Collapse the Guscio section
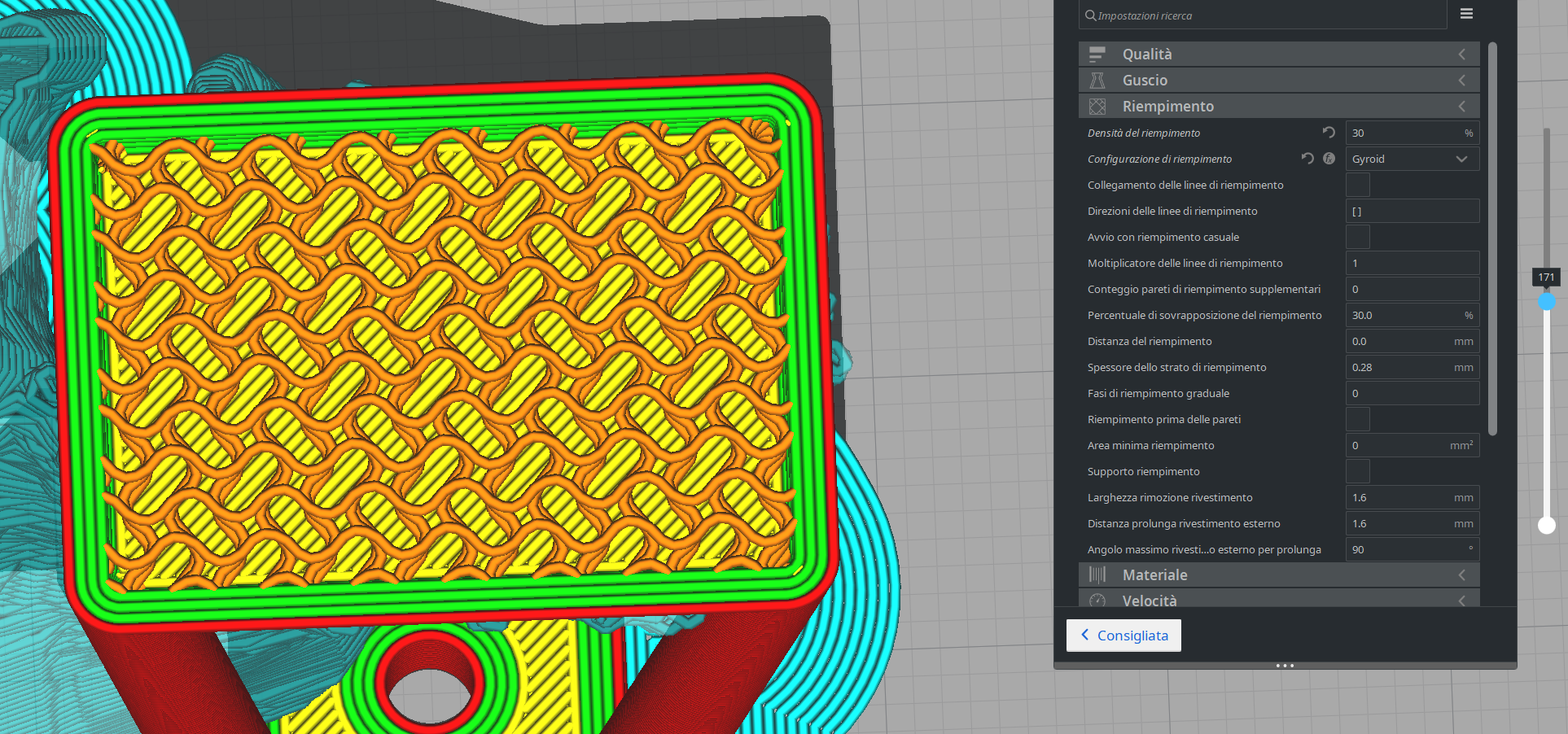Image resolution: width=1568 pixels, height=734 pixels. [x=1462, y=80]
